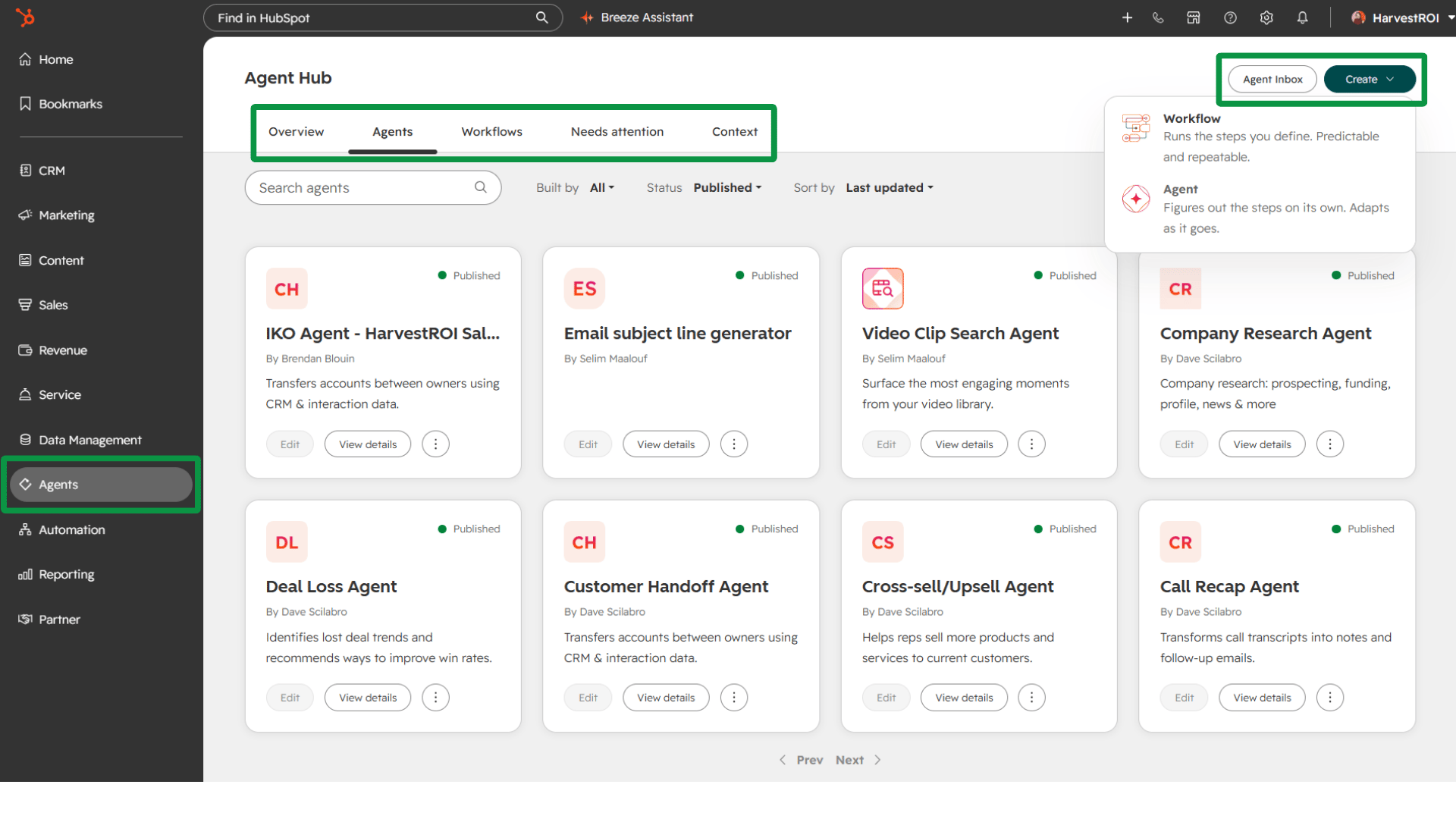The width and height of the screenshot is (1456, 819).
Task: Open the notifications bell
Action: 1302,17
